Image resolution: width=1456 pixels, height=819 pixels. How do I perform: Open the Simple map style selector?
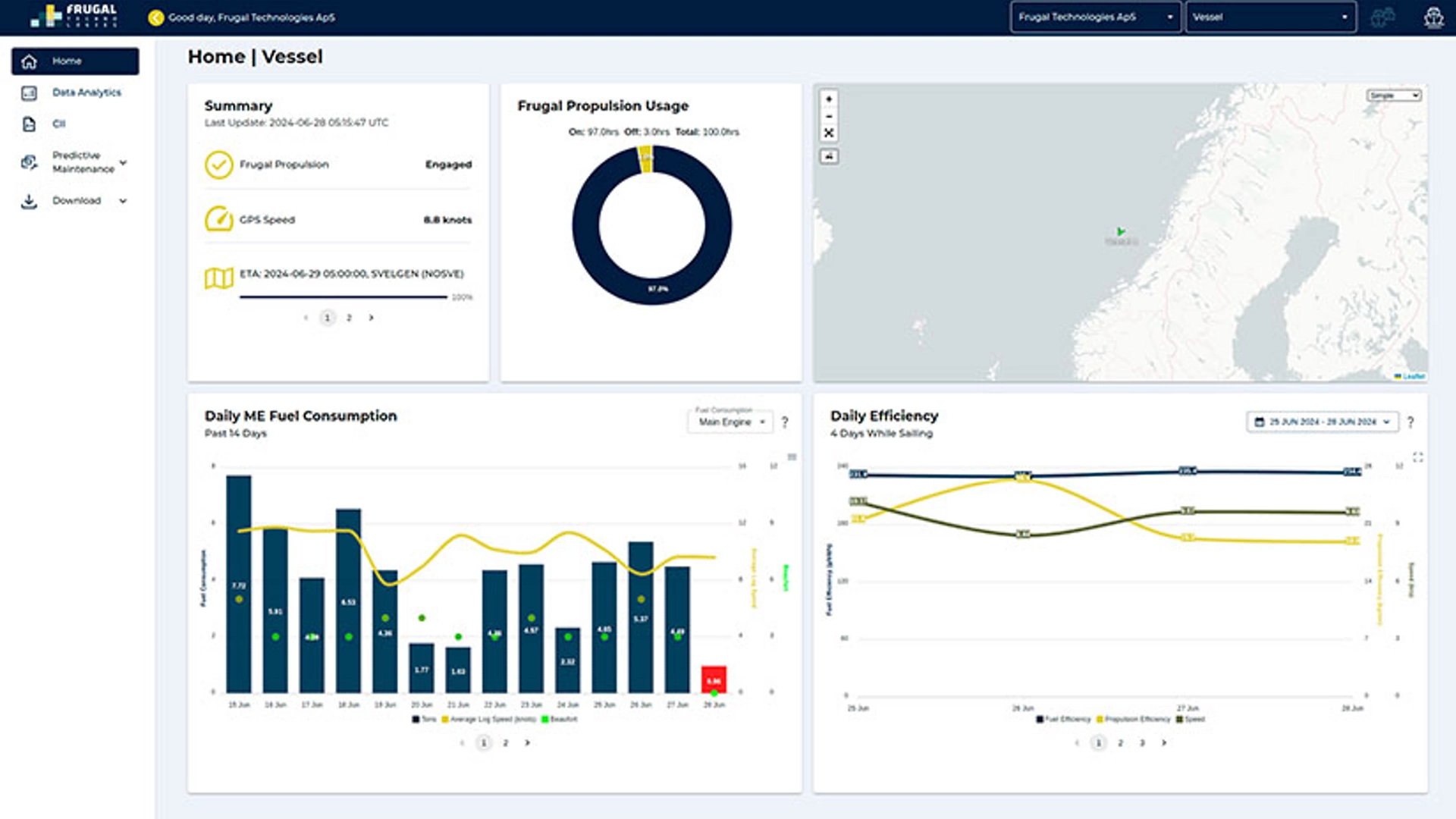click(x=1394, y=96)
